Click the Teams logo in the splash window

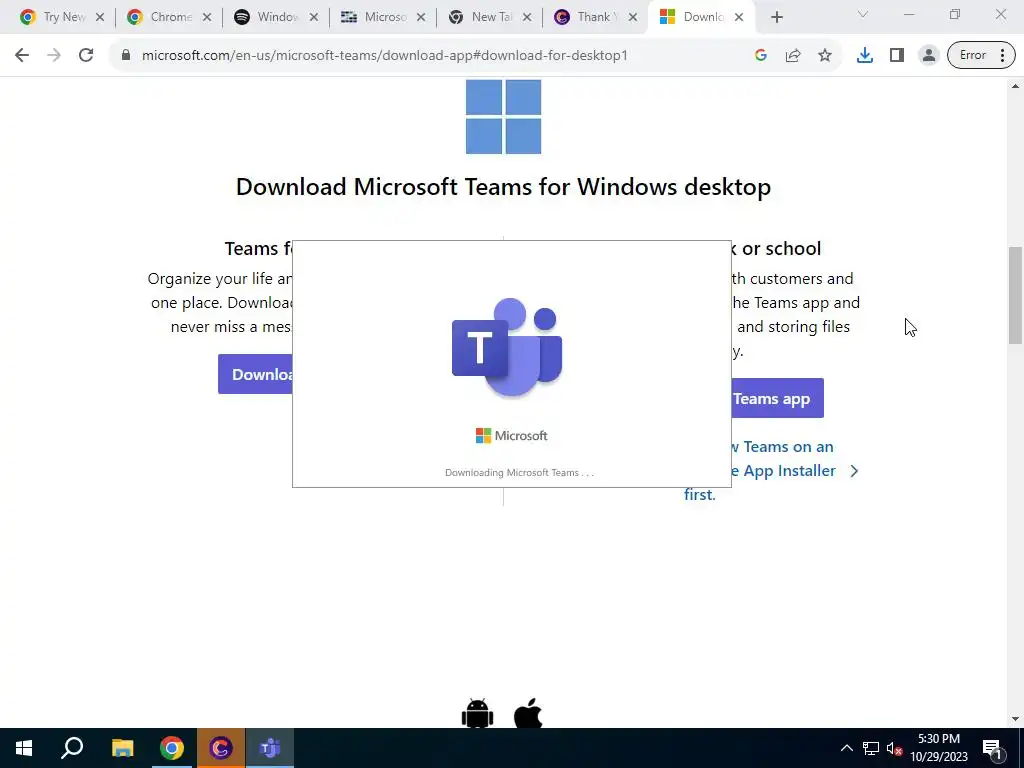507,347
